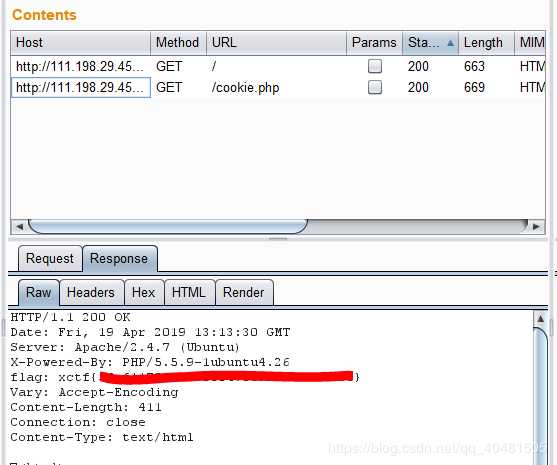Select the host cell of /cookie.php request
The image size is (557, 465).
(81, 87)
